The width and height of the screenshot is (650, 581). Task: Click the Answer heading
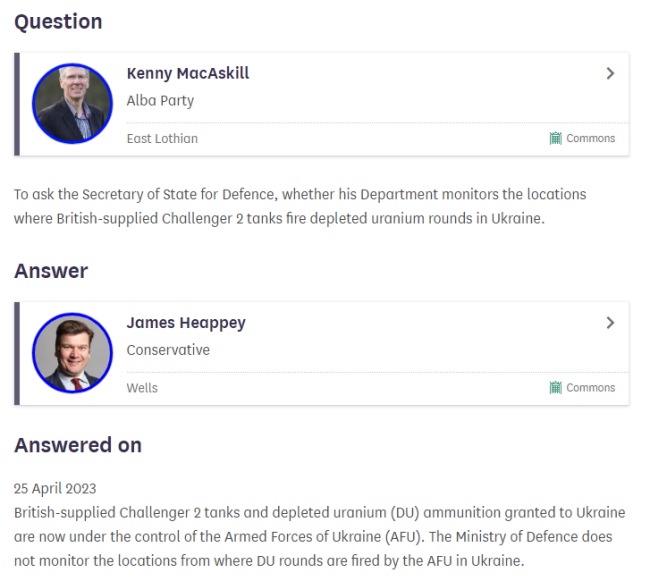[x=51, y=270]
